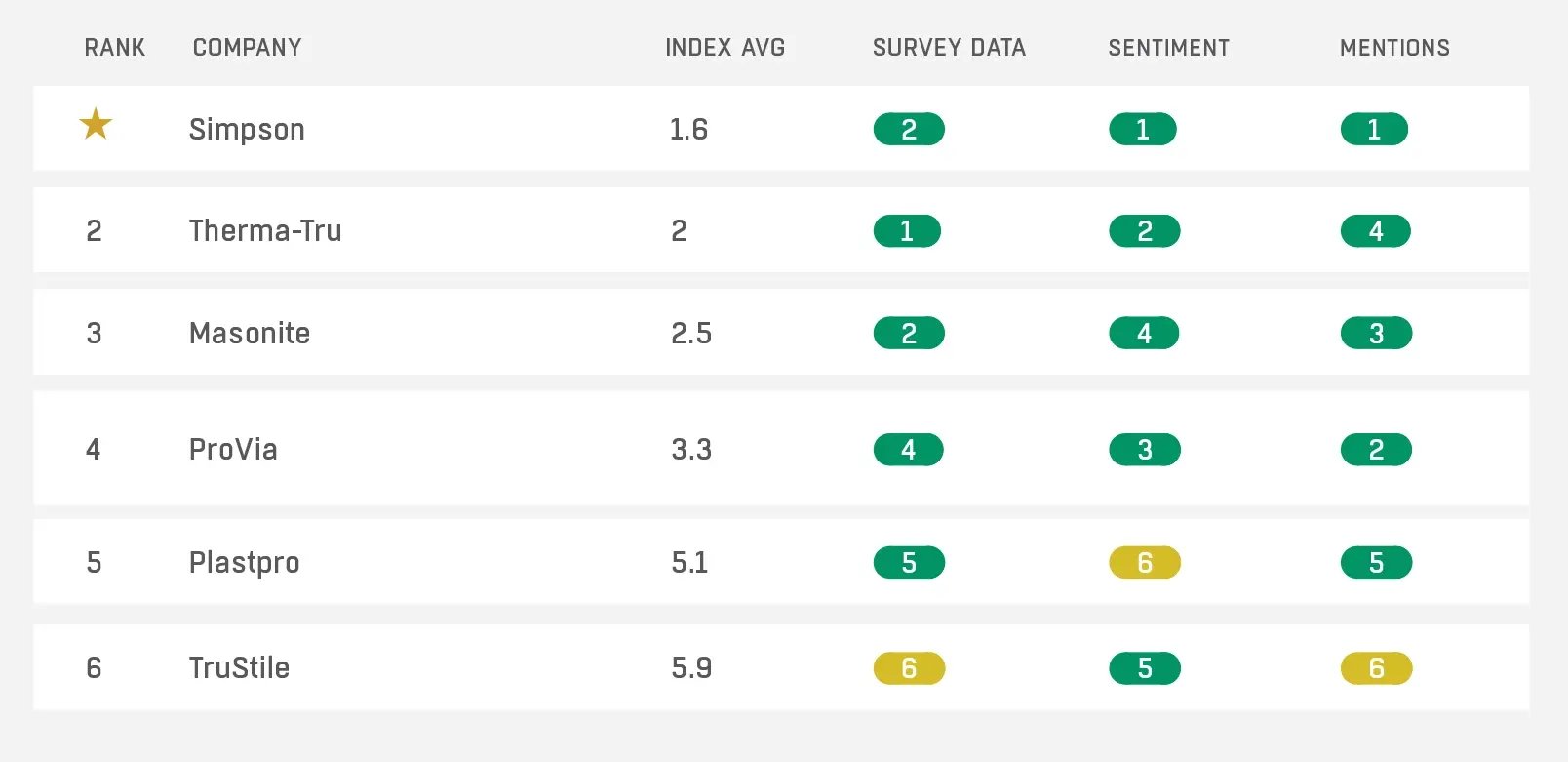The height and width of the screenshot is (762, 1568).
Task: Sort by the Rank column header
Action: pos(114,48)
